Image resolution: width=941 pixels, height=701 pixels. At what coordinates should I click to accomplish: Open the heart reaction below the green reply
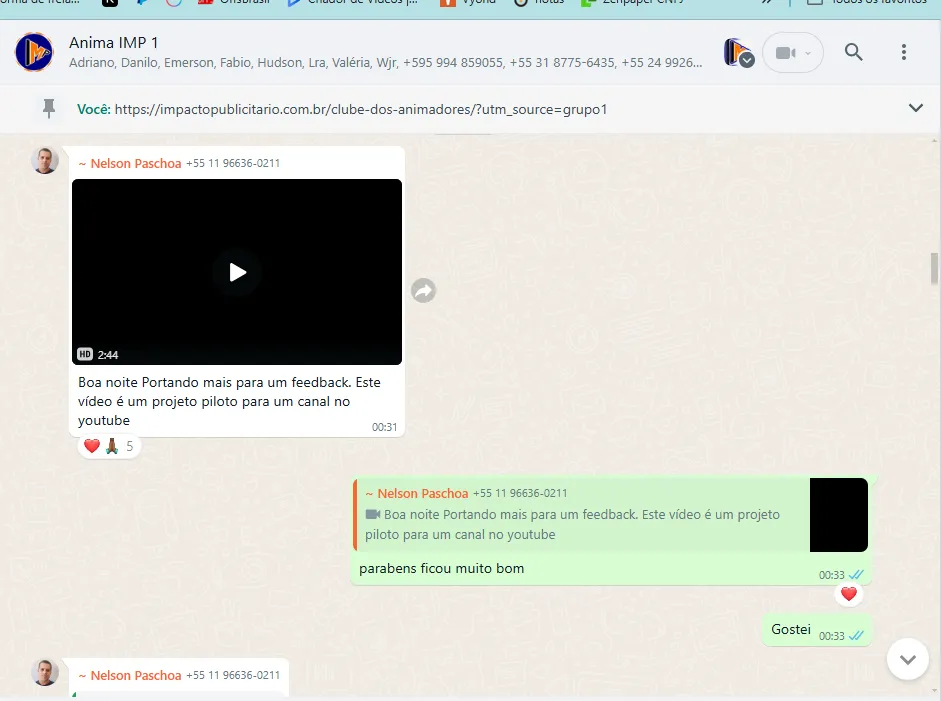click(849, 594)
